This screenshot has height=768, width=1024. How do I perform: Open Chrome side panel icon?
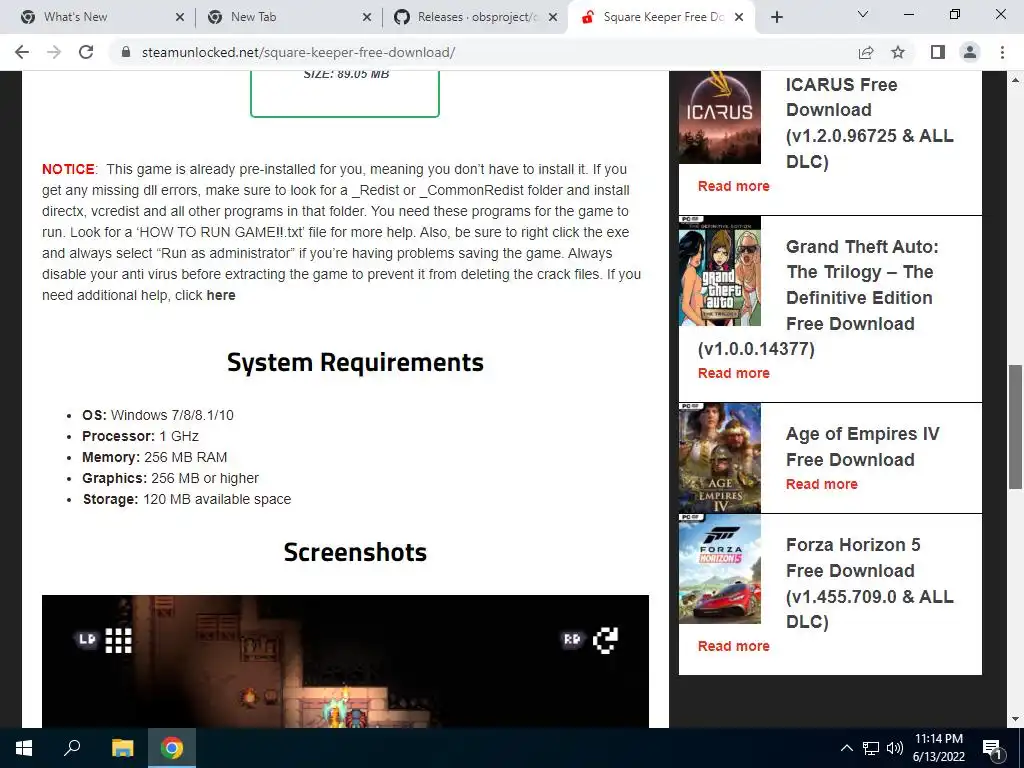(938, 52)
